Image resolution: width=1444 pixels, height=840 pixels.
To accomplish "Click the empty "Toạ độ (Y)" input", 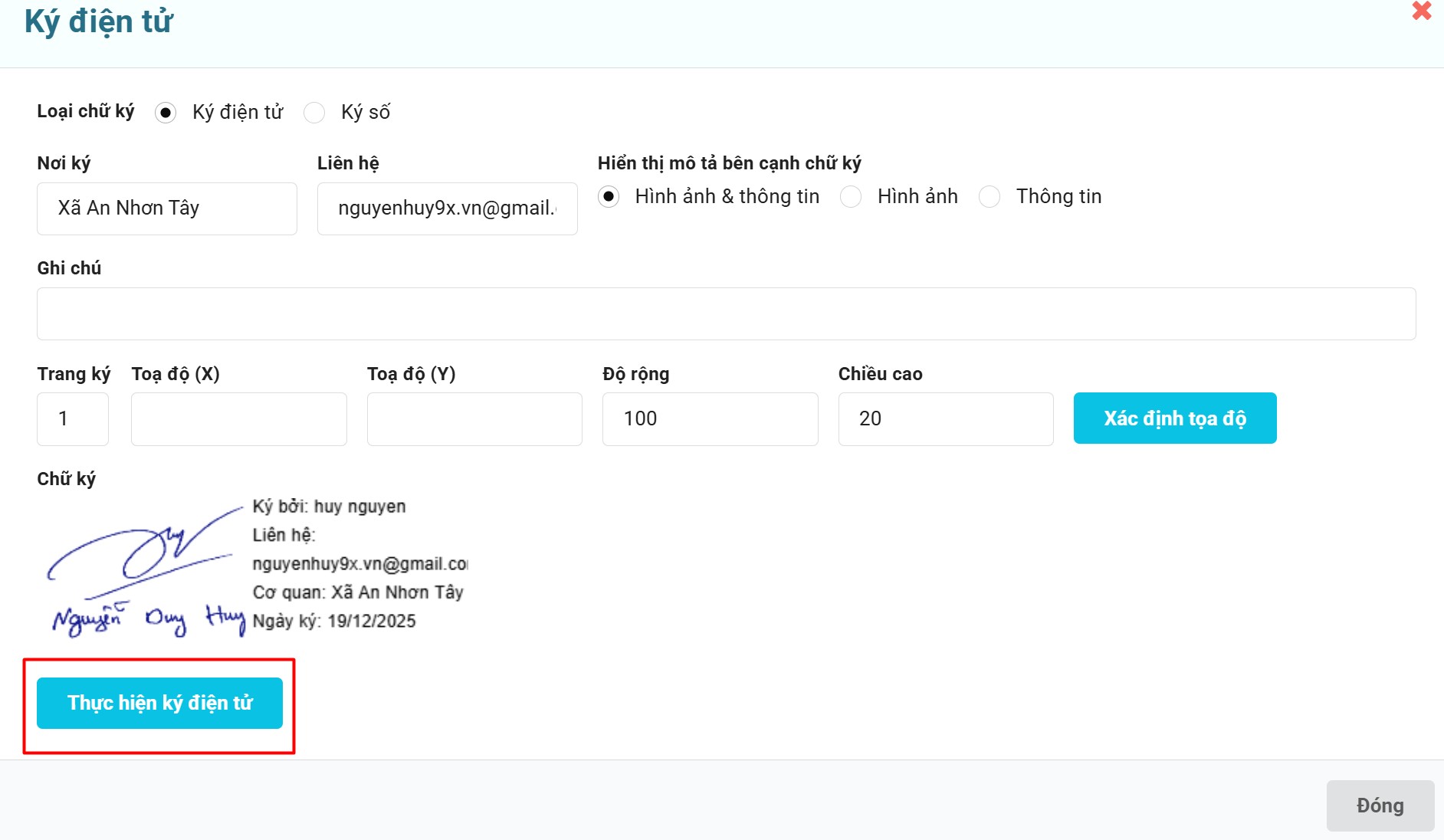I will (474, 418).
